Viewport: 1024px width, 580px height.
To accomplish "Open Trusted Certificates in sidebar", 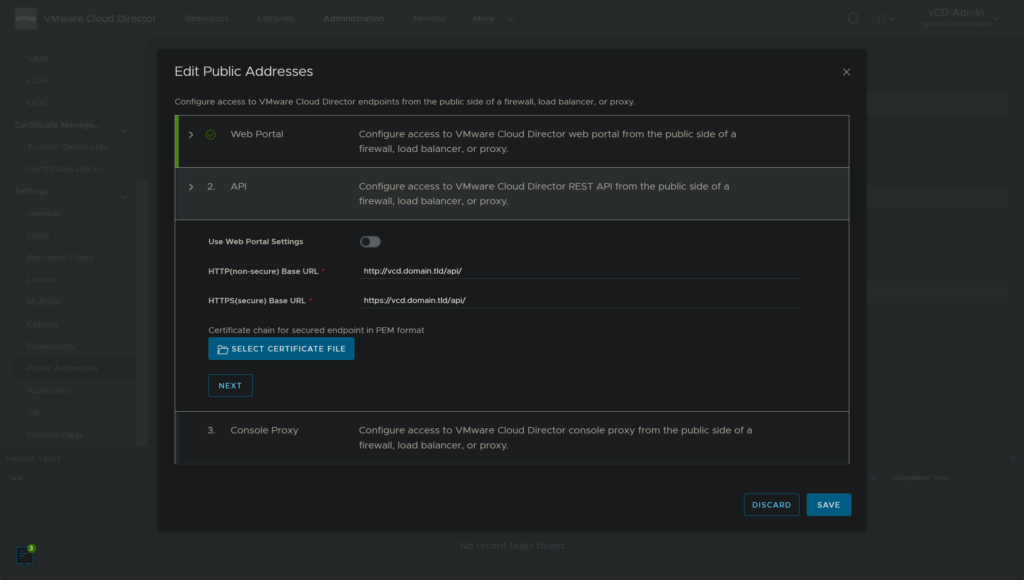I will click(67, 147).
